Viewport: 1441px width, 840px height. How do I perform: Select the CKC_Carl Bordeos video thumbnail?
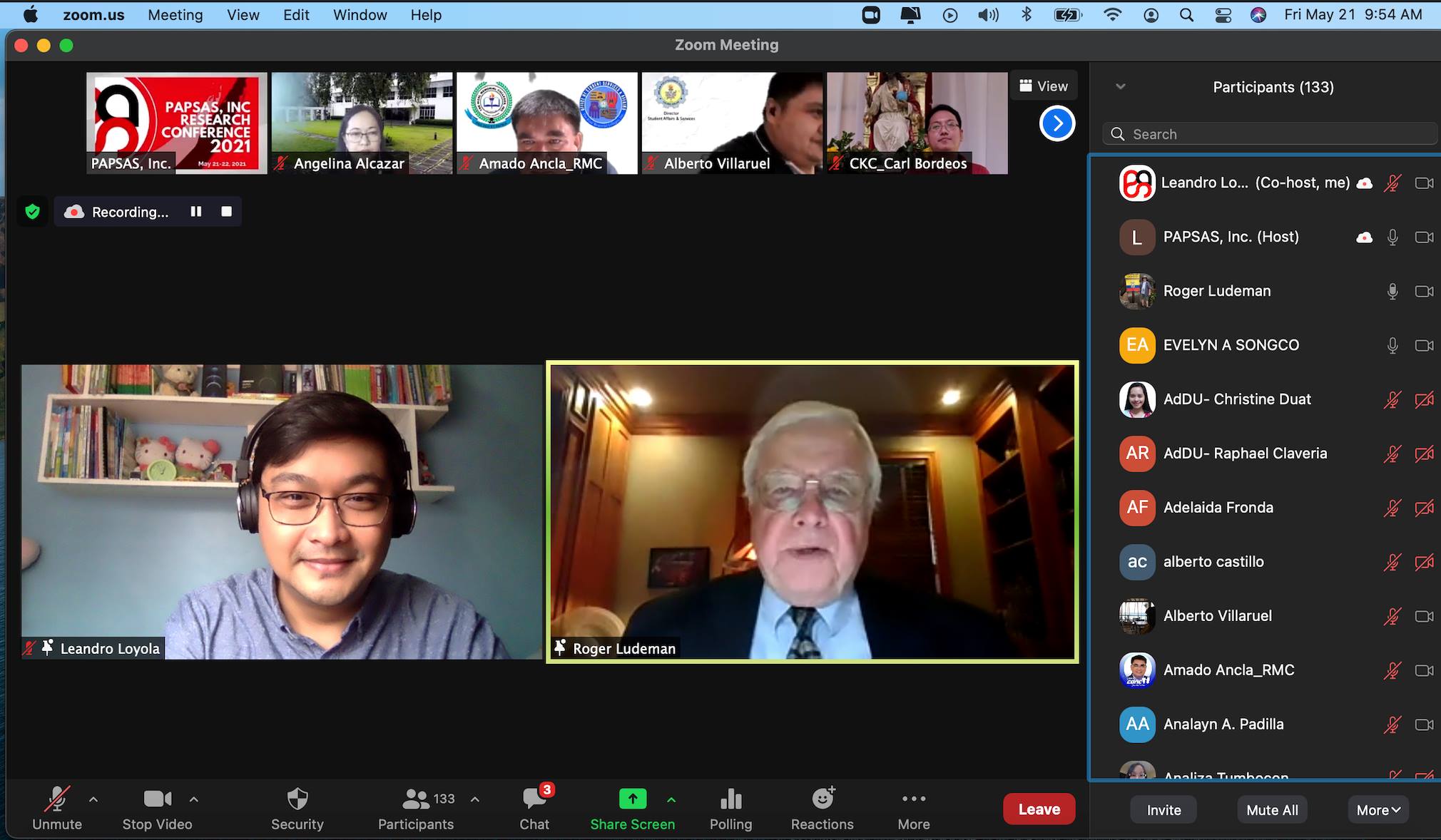(x=917, y=123)
